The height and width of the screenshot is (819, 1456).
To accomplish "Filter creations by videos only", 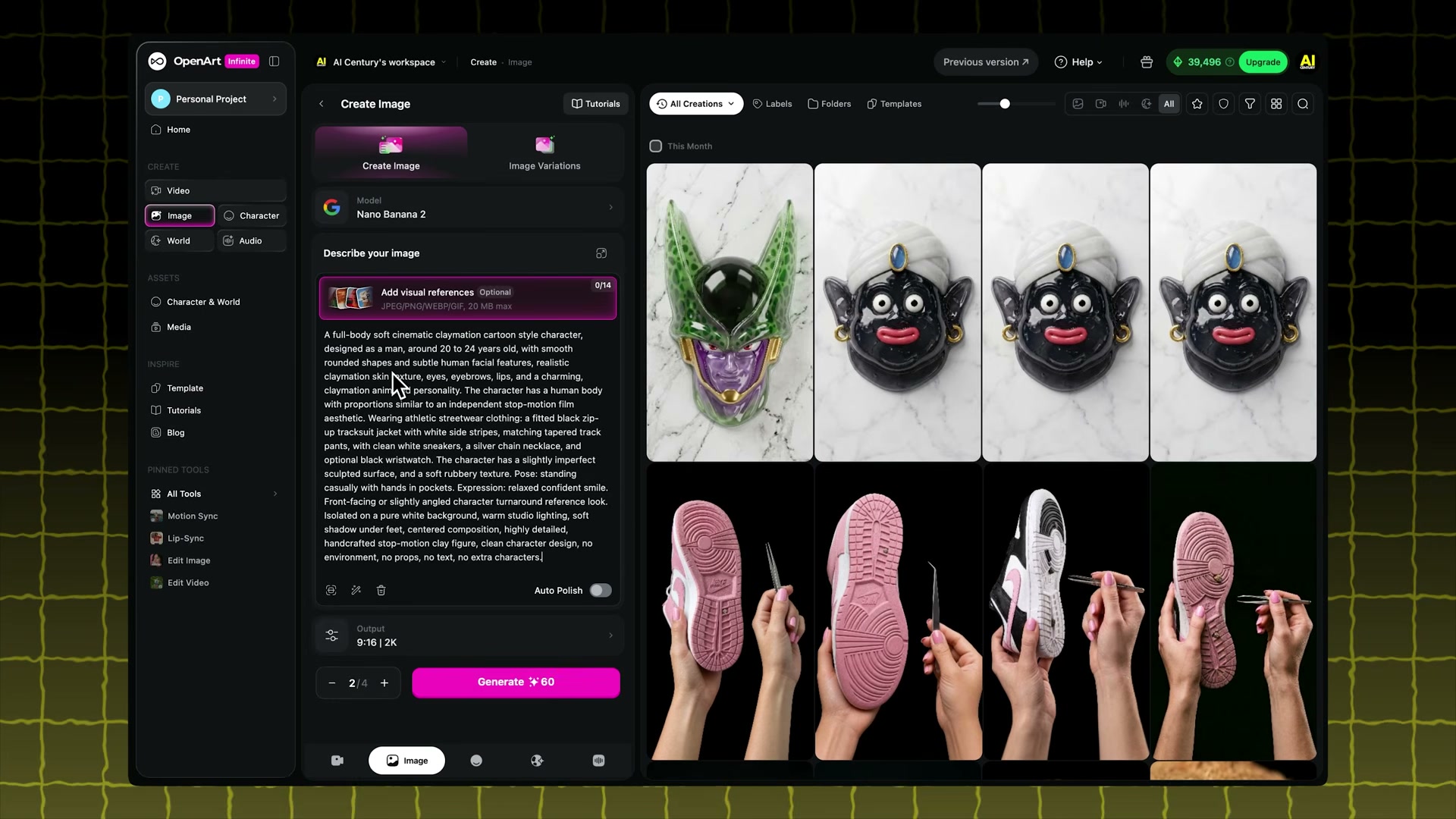I will click(1101, 104).
